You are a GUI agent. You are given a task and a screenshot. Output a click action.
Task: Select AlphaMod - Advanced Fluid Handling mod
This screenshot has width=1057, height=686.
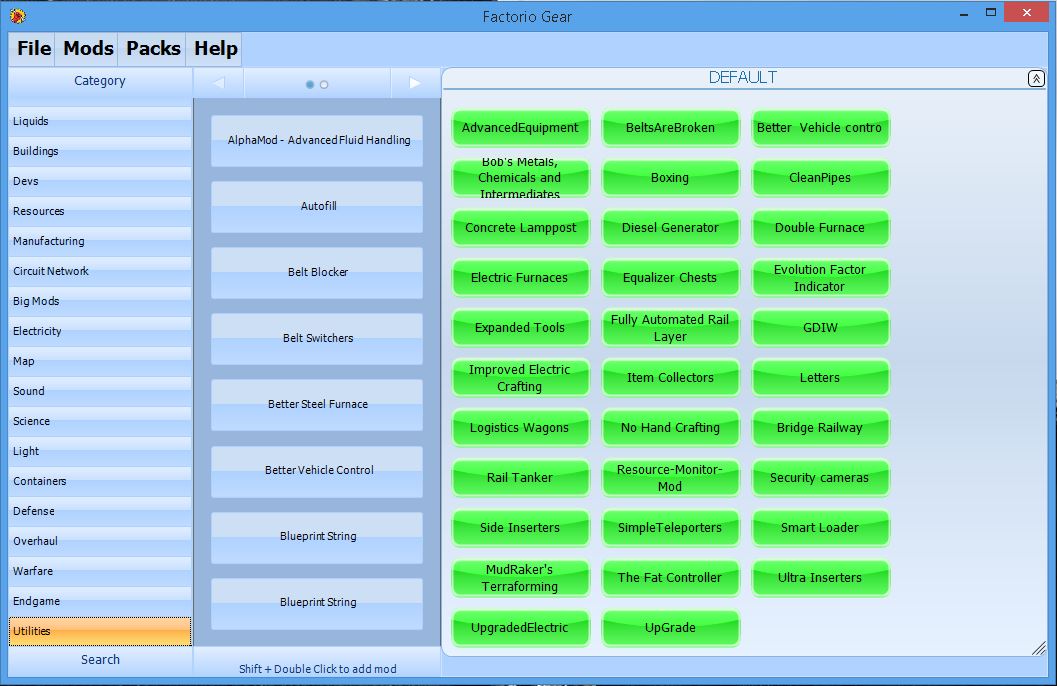point(317,141)
